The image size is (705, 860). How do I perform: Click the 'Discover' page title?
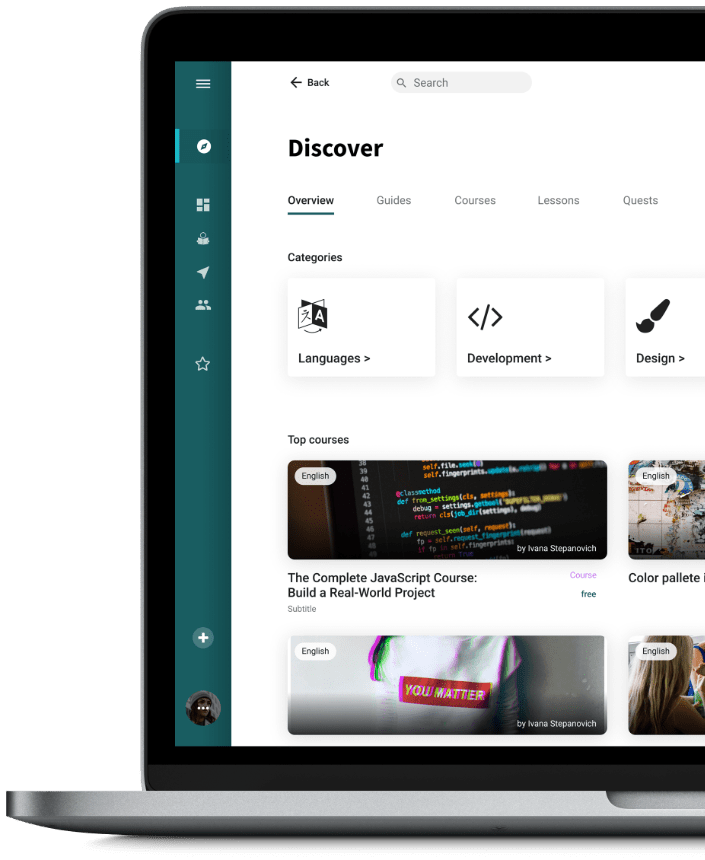[x=335, y=148]
